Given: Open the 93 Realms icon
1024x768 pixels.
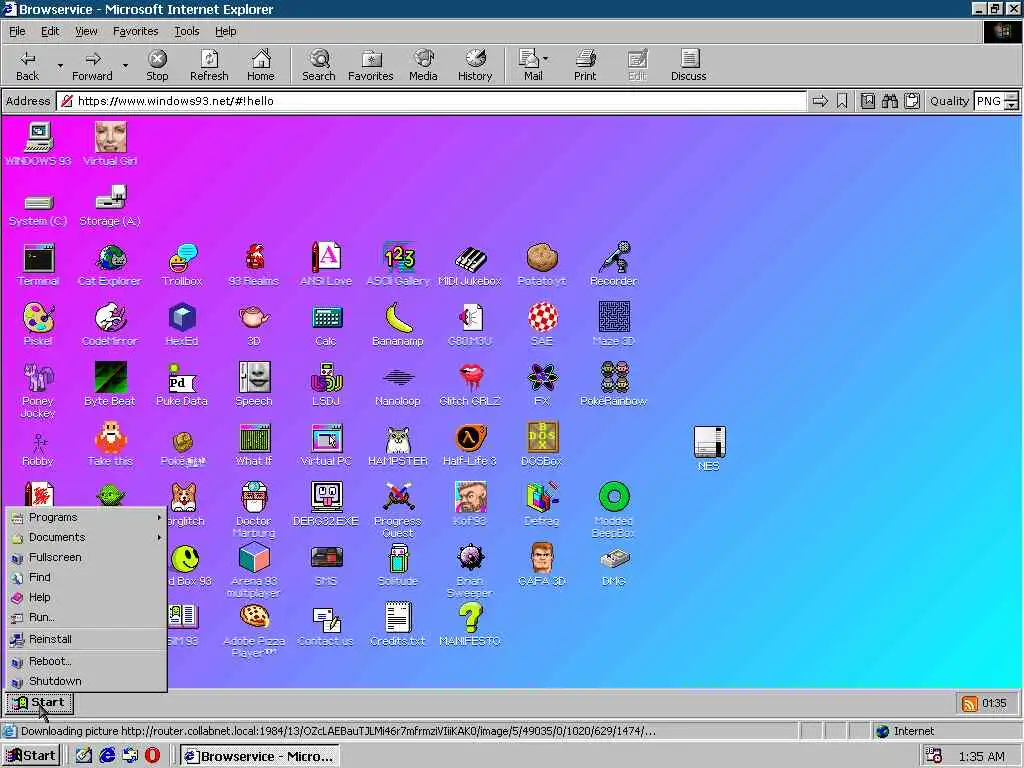Looking at the screenshot, I should (254, 264).
